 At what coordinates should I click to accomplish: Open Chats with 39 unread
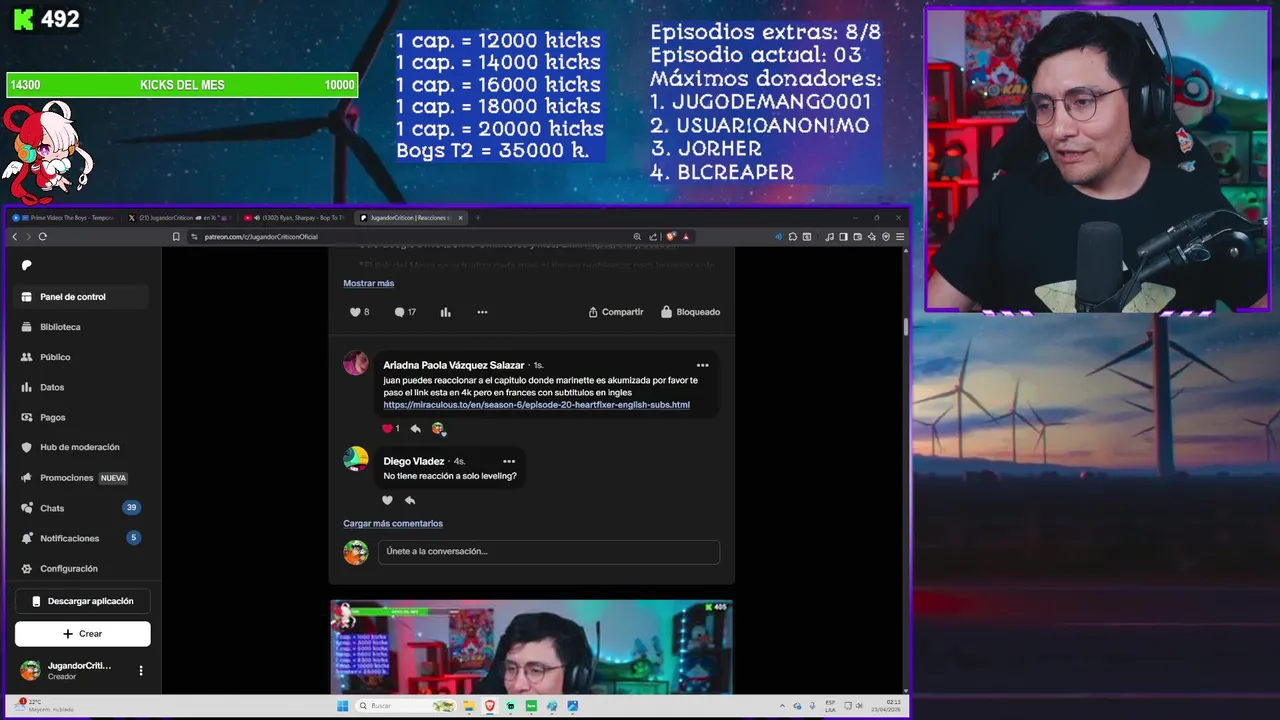(82, 508)
